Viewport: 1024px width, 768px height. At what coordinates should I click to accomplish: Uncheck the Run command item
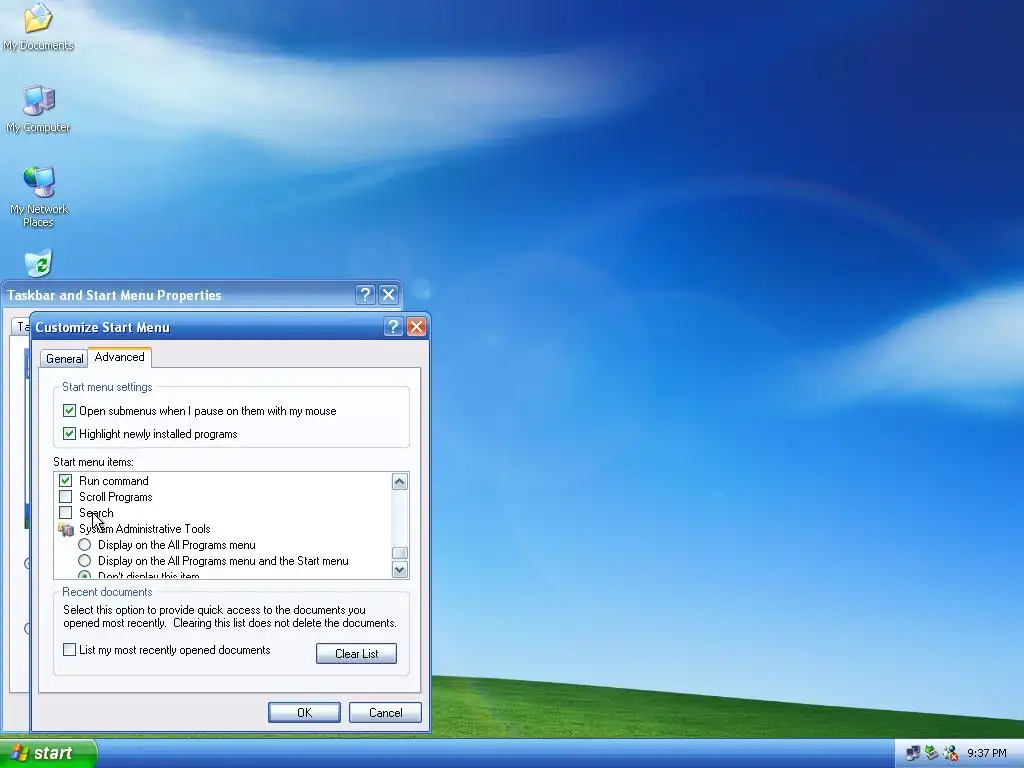click(x=65, y=481)
